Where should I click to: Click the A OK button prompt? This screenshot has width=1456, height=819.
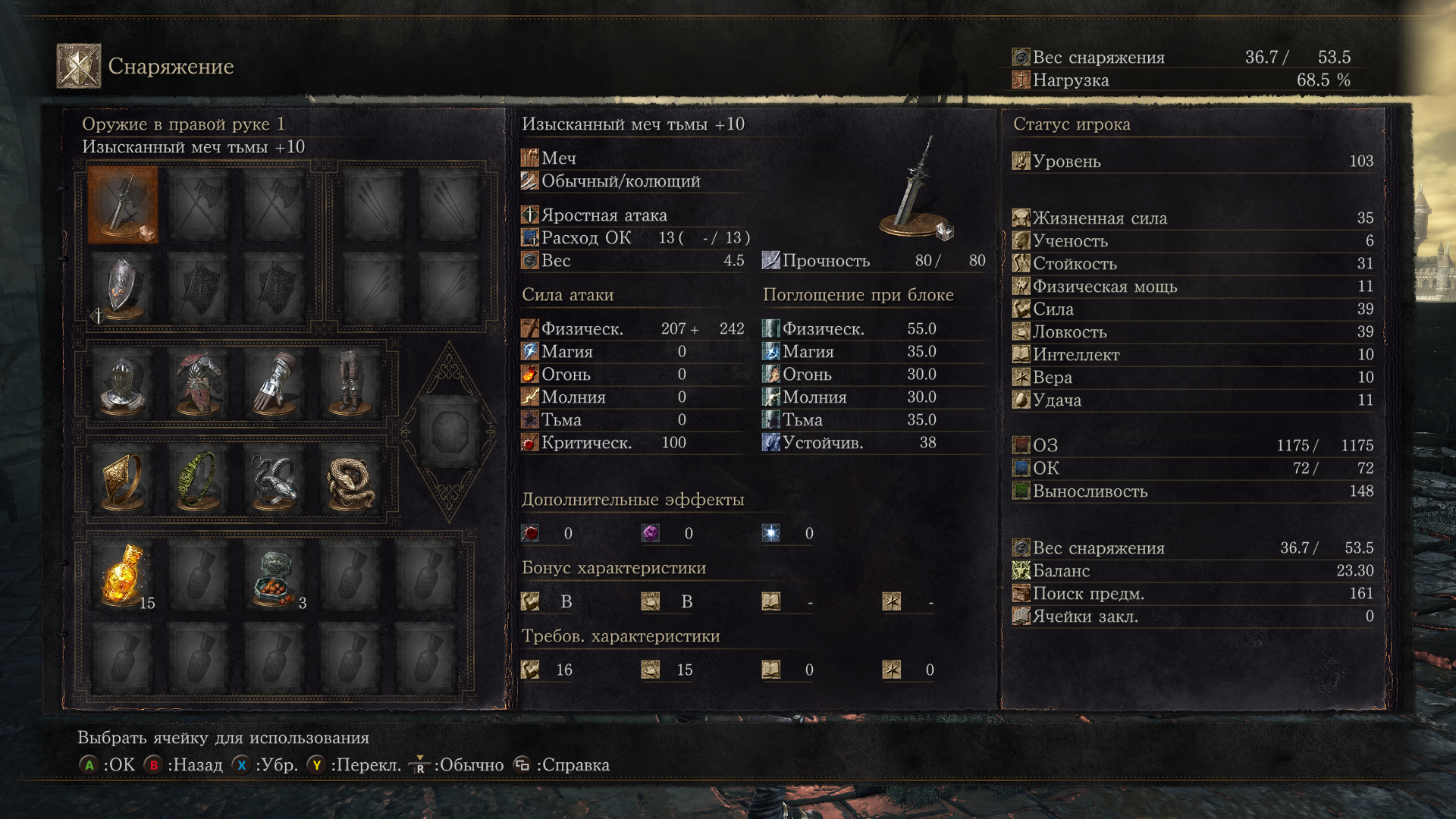tap(107, 765)
